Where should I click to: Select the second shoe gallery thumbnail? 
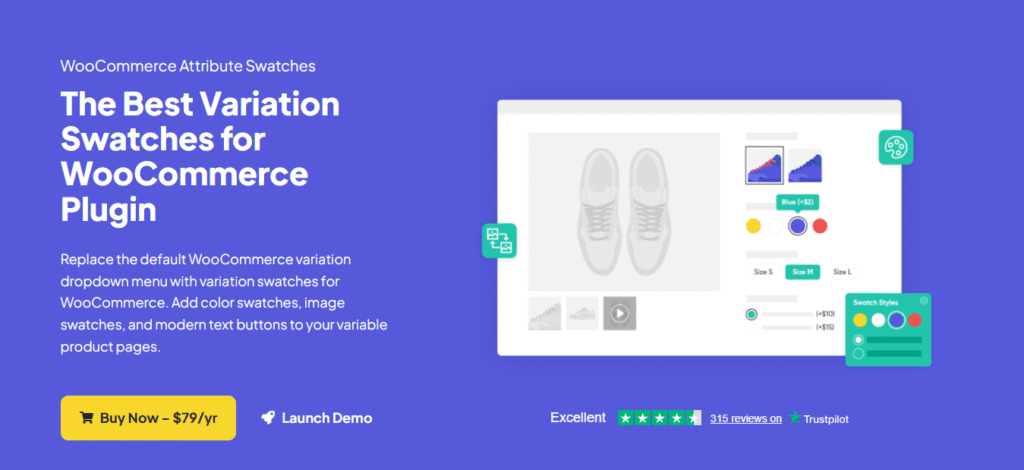click(x=582, y=313)
